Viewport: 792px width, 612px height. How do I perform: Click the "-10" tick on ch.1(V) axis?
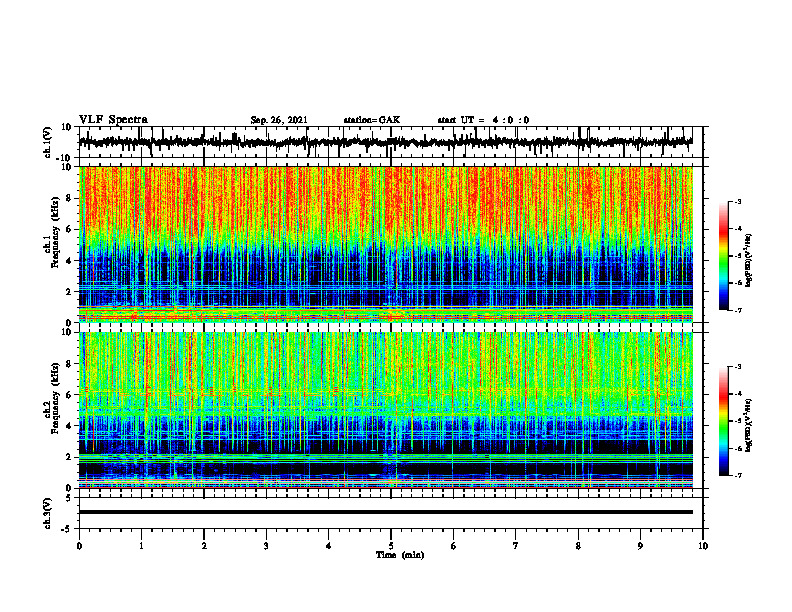65,158
